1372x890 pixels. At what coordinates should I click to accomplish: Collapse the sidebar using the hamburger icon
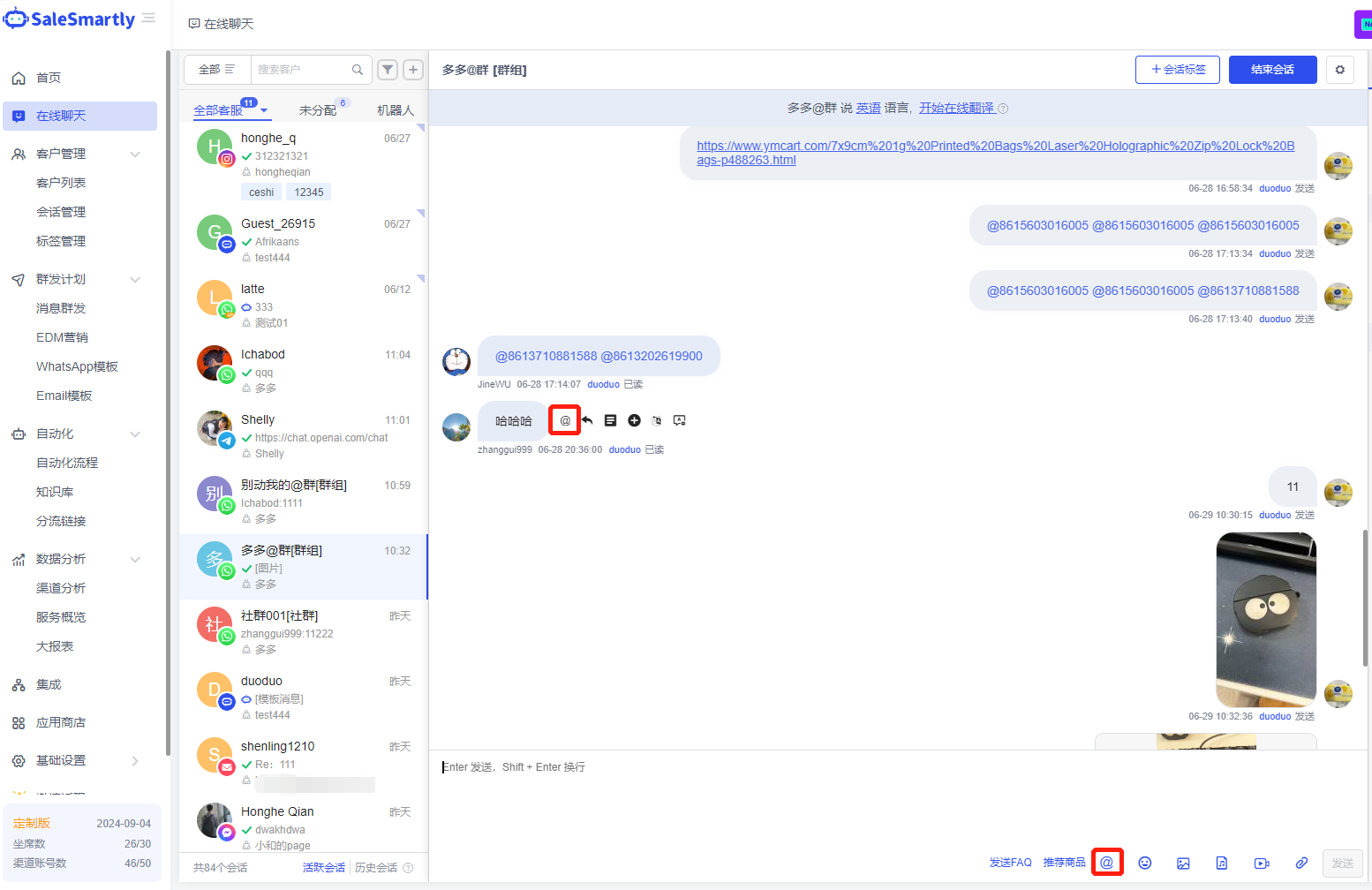pos(148,19)
